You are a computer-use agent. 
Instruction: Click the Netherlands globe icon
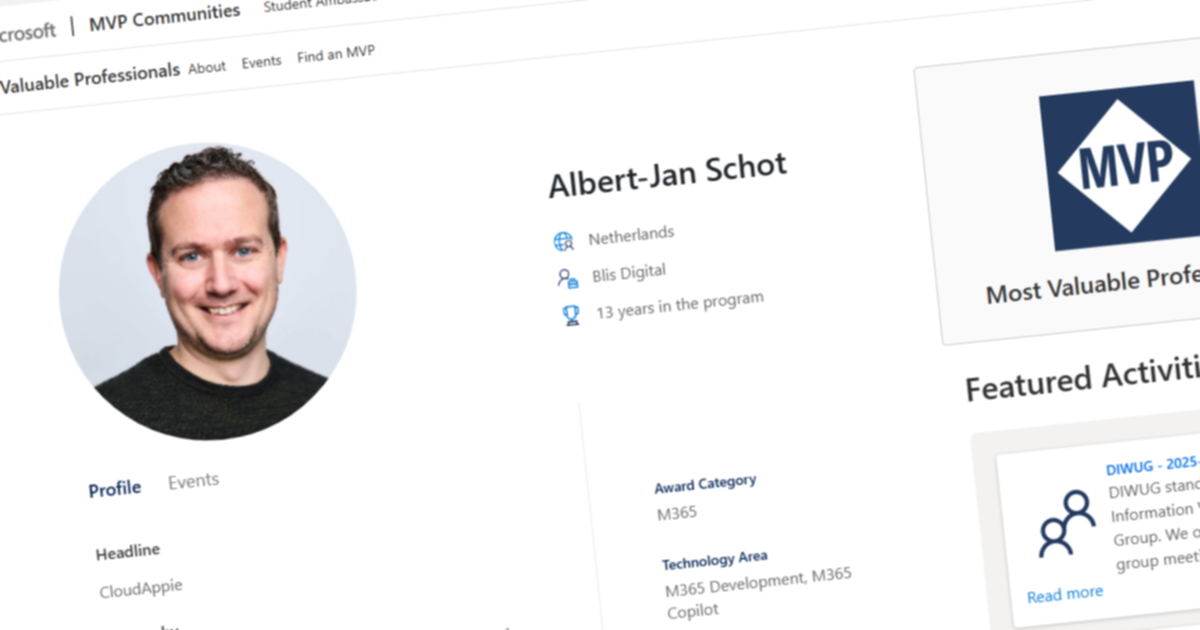[x=563, y=241]
